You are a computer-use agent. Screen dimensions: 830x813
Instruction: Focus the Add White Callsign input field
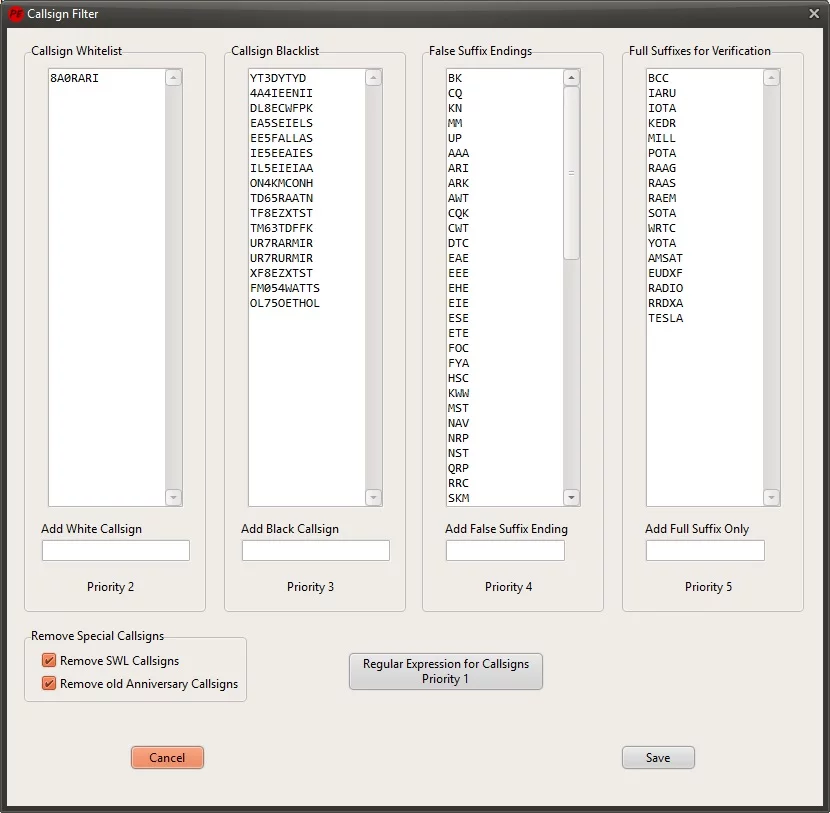point(115,550)
